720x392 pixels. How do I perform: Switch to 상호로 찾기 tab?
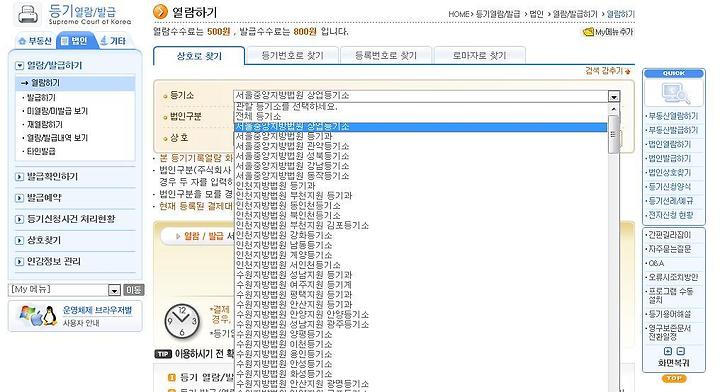coord(199,56)
